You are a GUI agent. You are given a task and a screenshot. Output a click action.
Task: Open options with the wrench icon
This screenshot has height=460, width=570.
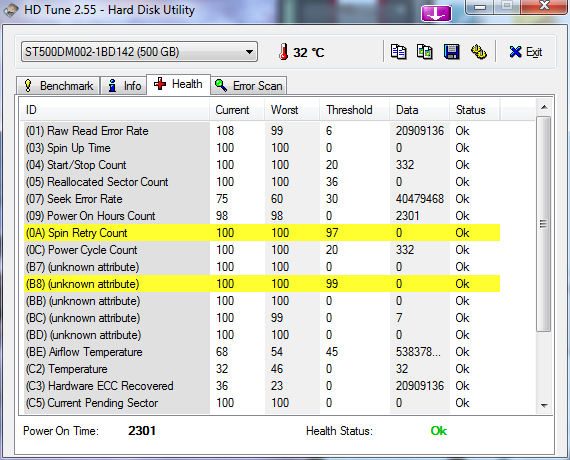coord(479,52)
